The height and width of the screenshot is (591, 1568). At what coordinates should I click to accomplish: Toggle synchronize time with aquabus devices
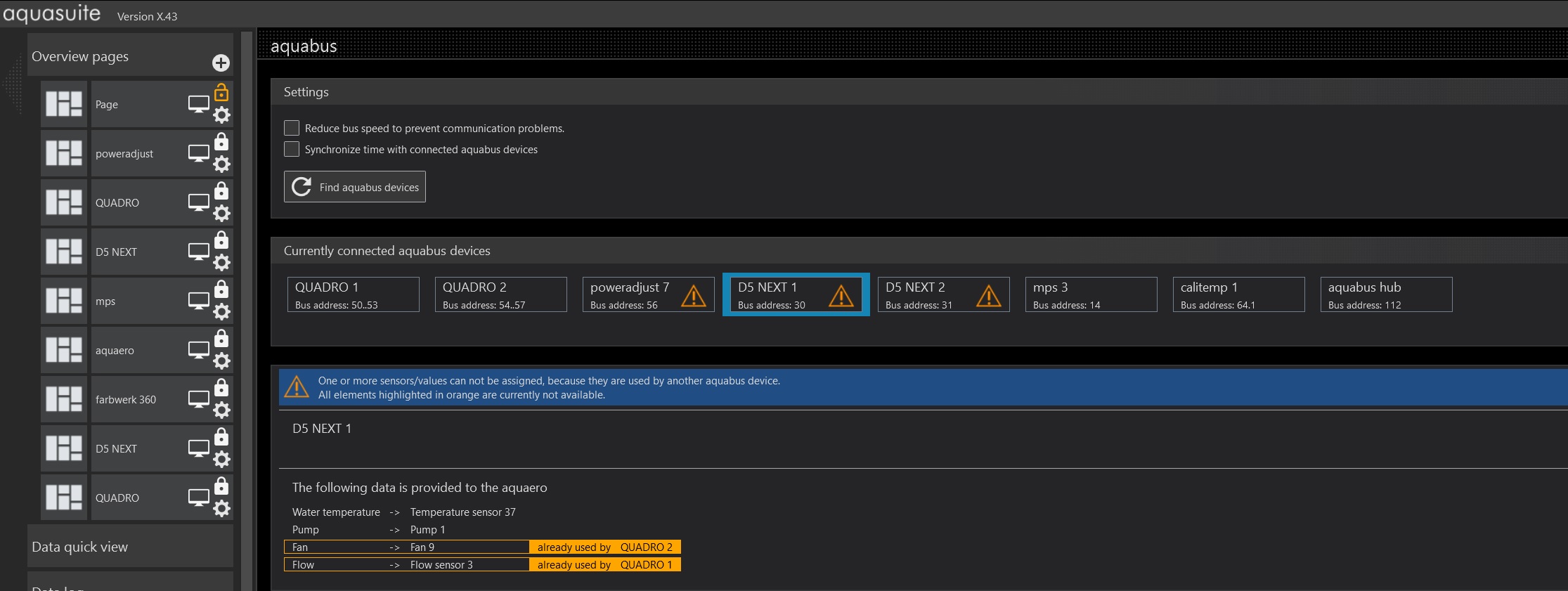292,149
